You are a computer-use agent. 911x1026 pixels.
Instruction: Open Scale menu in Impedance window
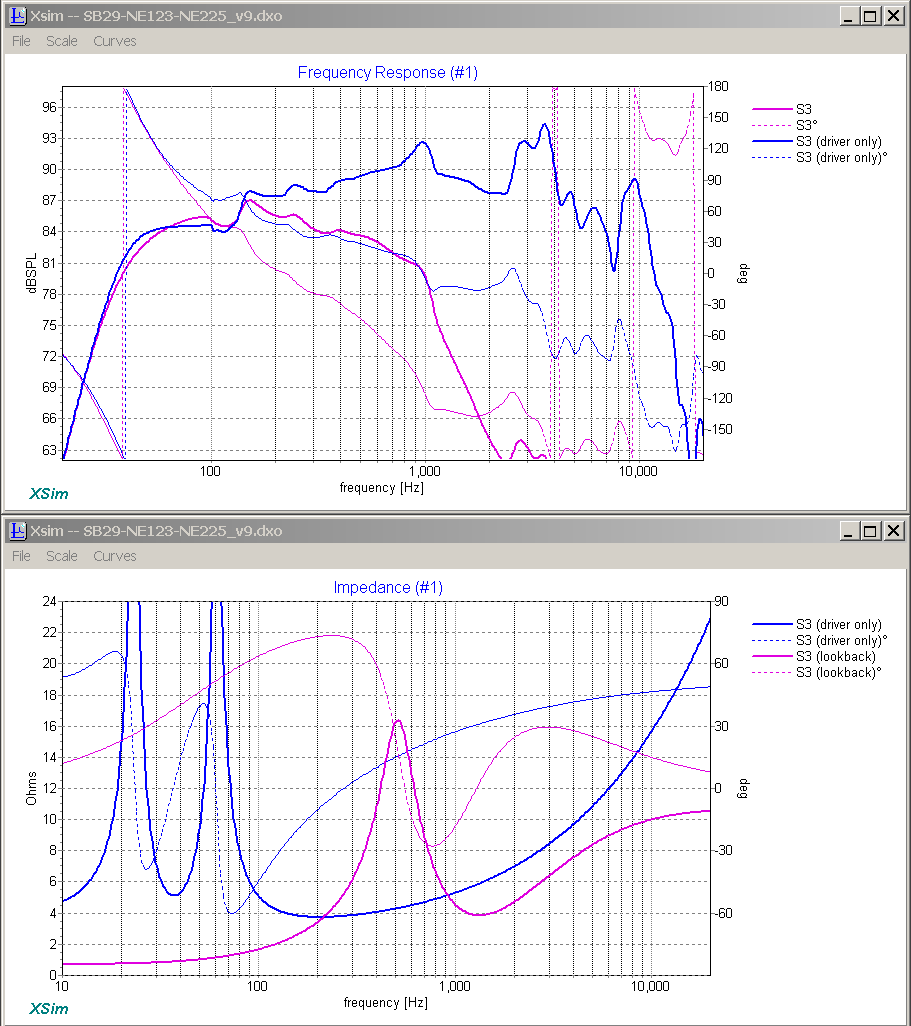[x=62, y=556]
